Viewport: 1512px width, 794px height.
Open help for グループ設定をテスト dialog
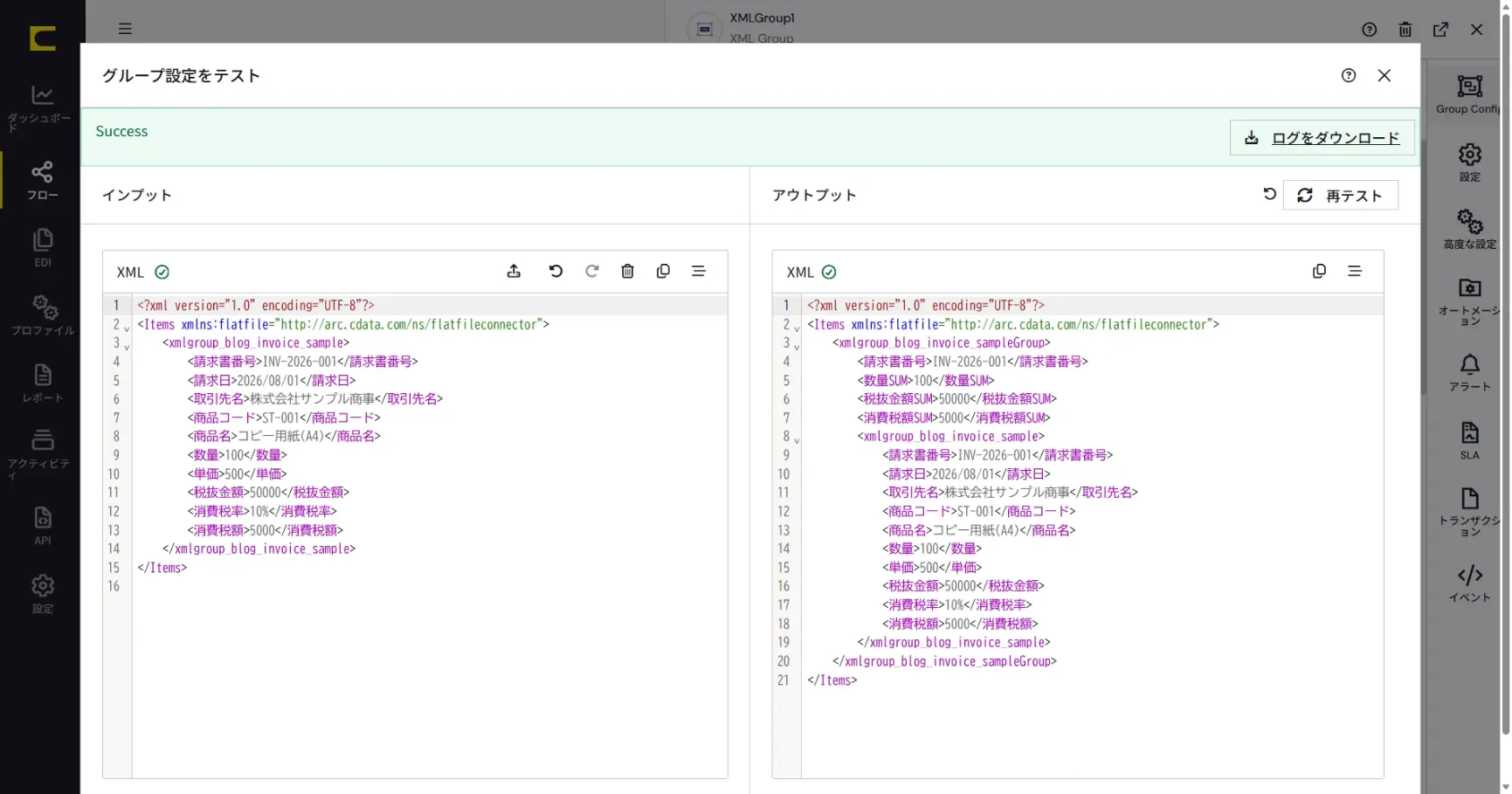1349,76
